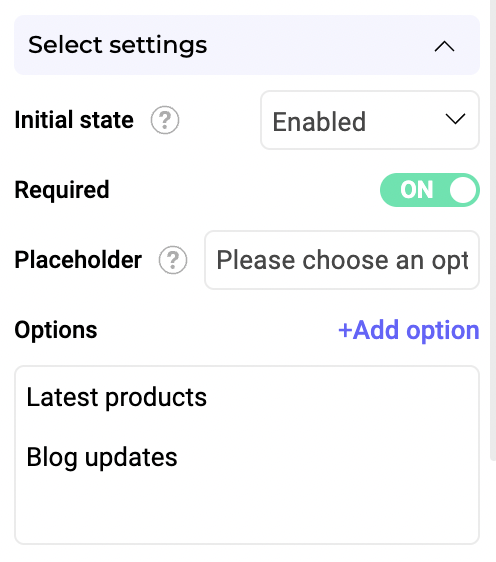Click the white knob of Required switch
Screen dimensions: 496x562
click(x=463, y=190)
